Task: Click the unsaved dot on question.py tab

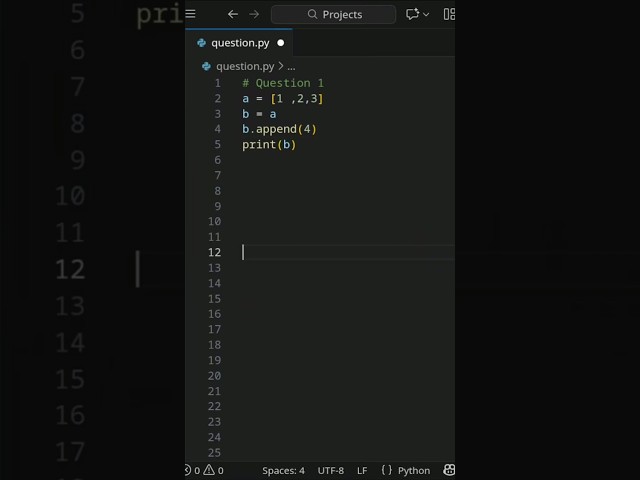Action: 280,43
